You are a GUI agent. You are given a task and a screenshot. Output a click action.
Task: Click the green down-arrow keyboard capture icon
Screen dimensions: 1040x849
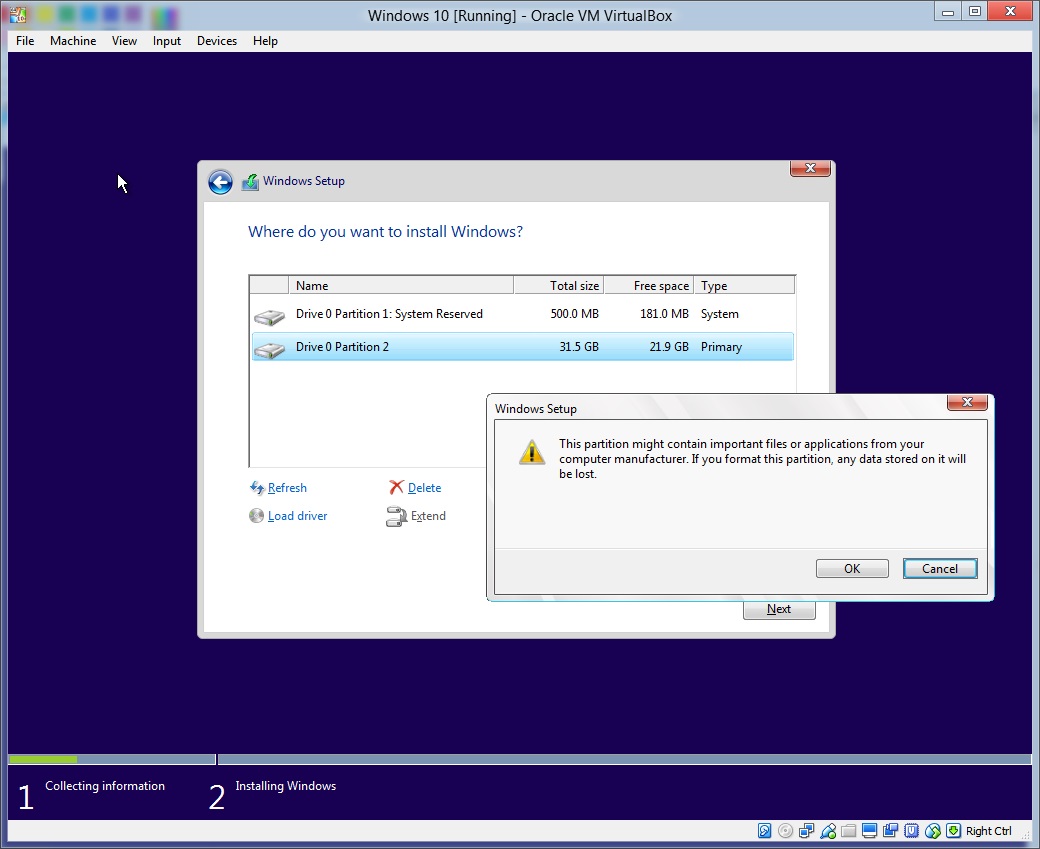[954, 830]
